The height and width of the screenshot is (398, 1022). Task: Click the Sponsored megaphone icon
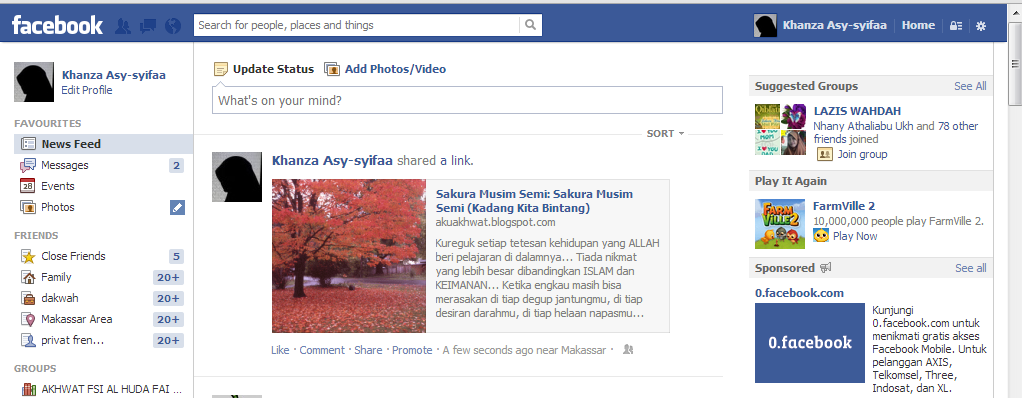(x=825, y=268)
